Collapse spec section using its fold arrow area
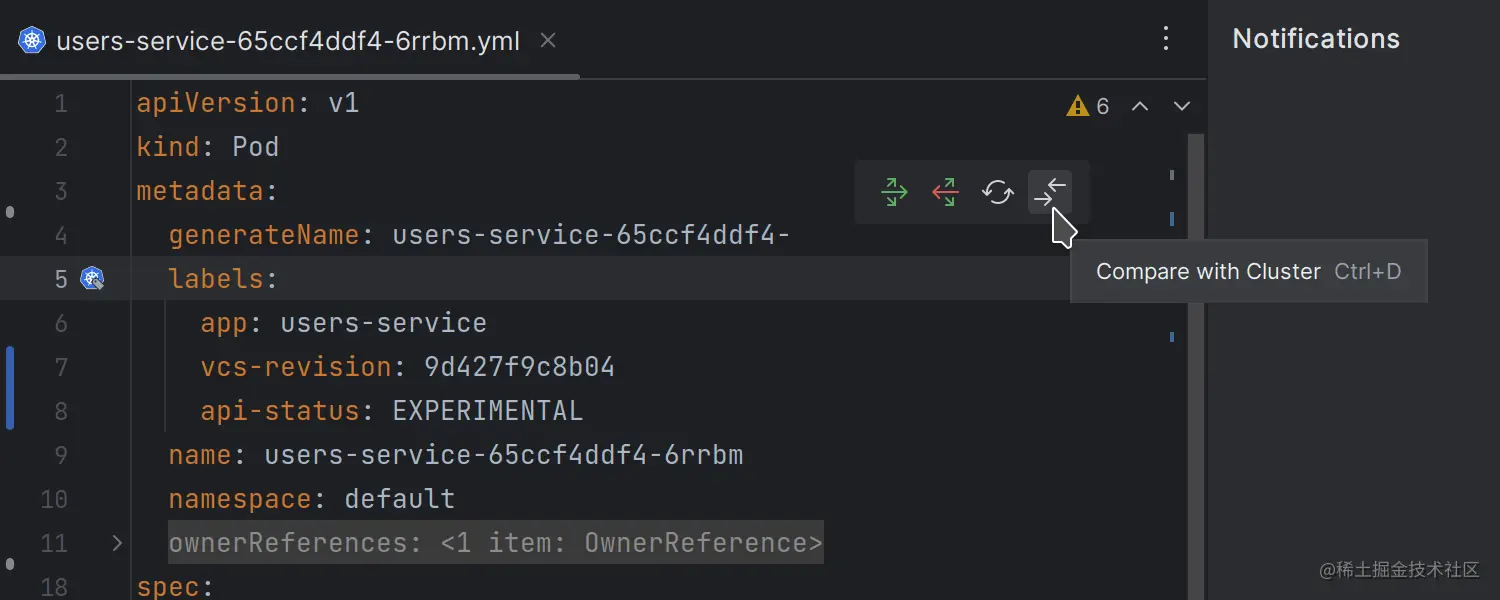This screenshot has height=600, width=1500. (116, 587)
